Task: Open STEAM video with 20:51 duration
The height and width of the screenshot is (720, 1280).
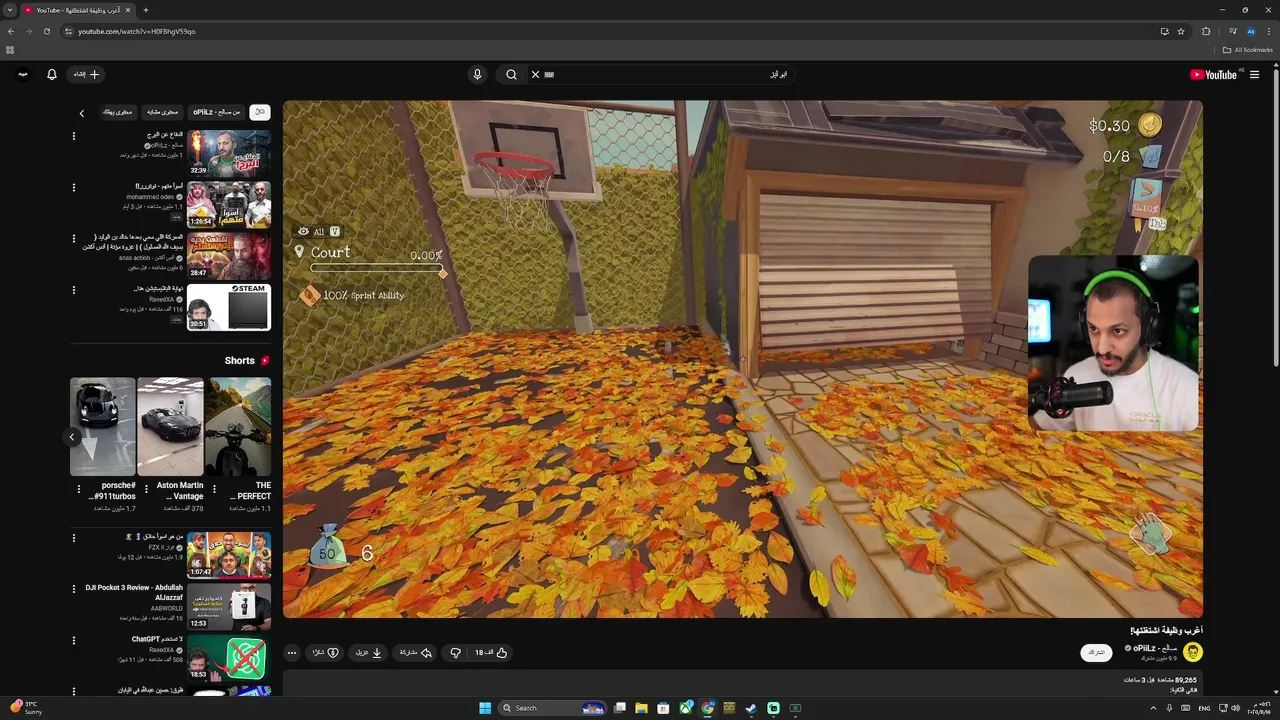Action: 228,306
